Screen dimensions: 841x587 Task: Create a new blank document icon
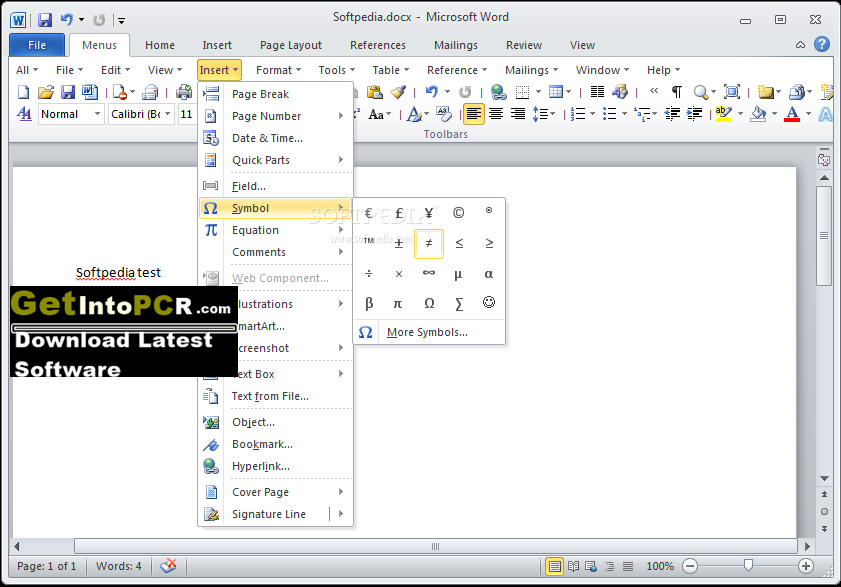(x=23, y=92)
